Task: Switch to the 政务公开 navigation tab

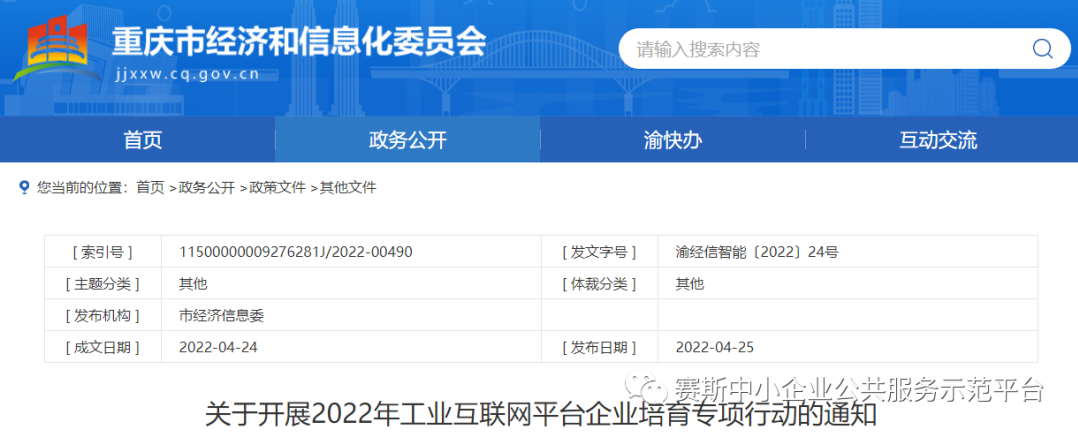Action: coord(407,140)
